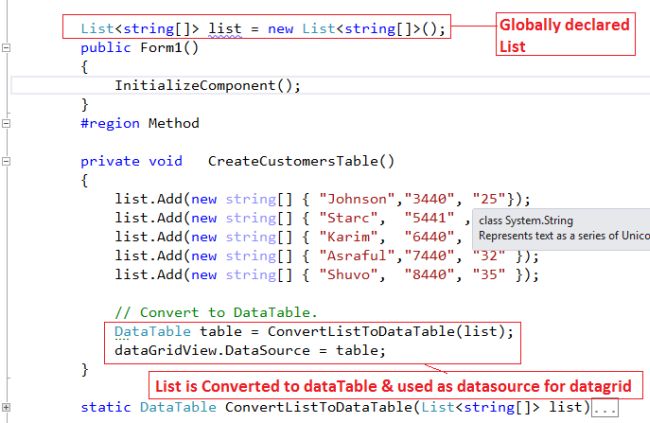This screenshot has height=423, width=650.
Task: Click the "25" string value
Action: coord(489,199)
